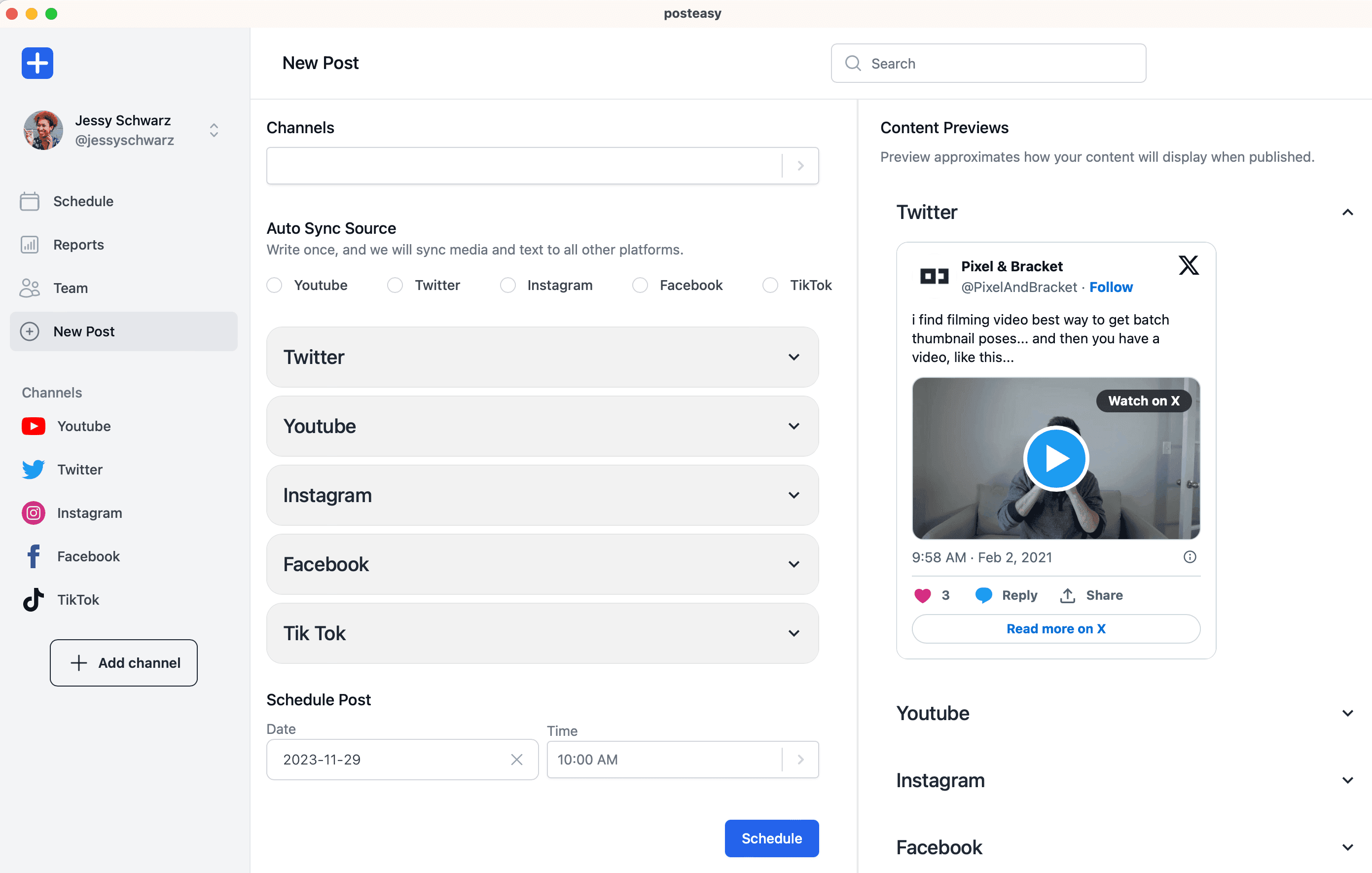Go to Schedule in the sidebar
Screen dimensions: 1372x873
click(83, 201)
